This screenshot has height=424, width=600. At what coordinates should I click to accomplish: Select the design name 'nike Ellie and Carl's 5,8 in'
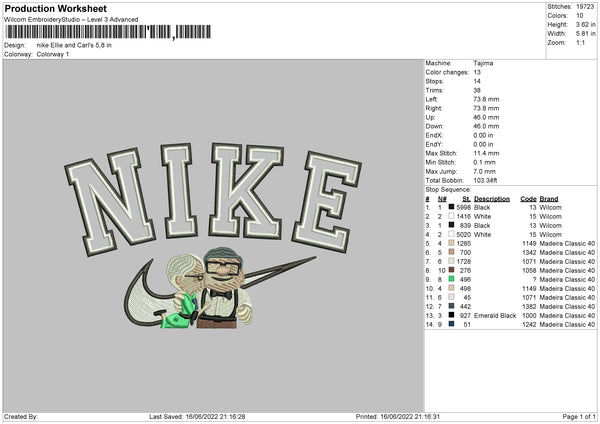[74, 45]
